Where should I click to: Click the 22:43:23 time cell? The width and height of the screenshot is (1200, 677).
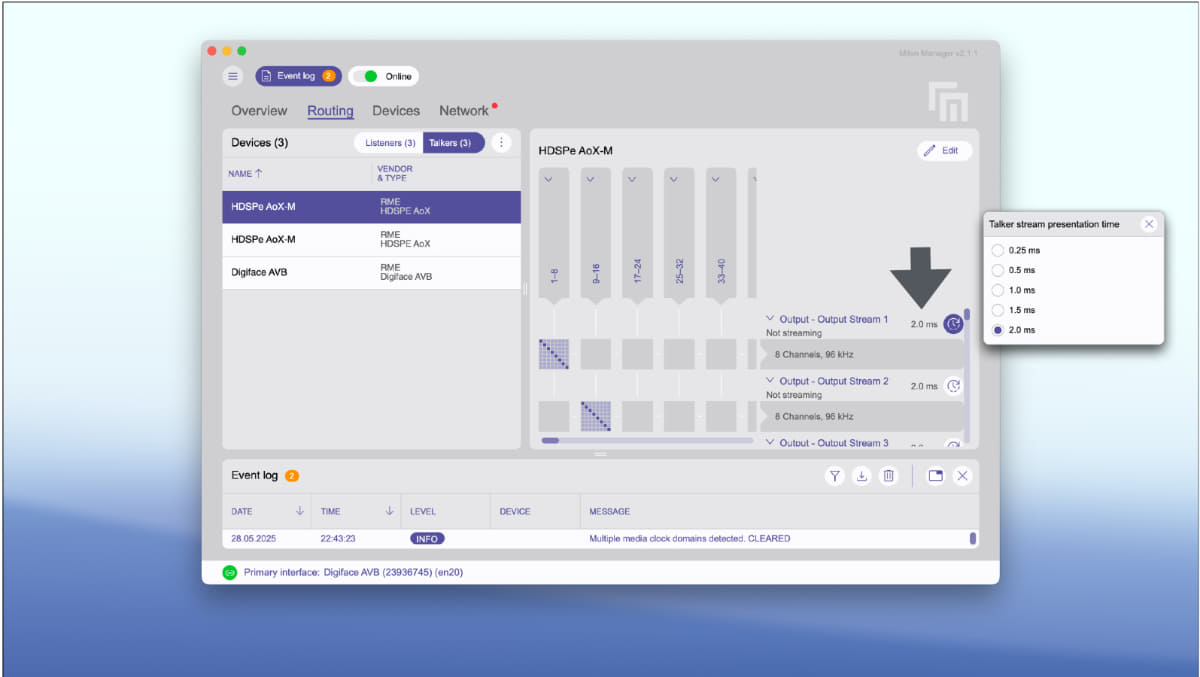[338, 538]
